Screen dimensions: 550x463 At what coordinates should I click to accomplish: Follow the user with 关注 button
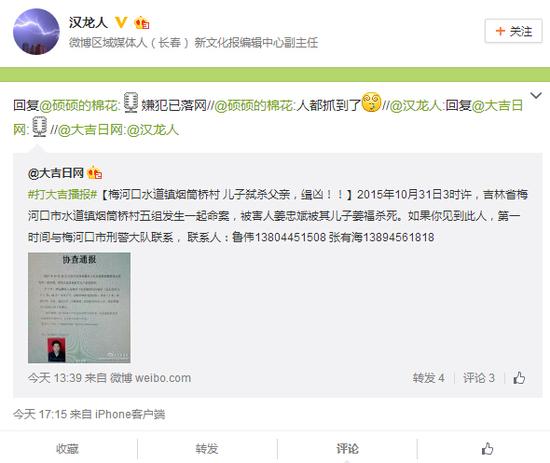[x=514, y=31]
